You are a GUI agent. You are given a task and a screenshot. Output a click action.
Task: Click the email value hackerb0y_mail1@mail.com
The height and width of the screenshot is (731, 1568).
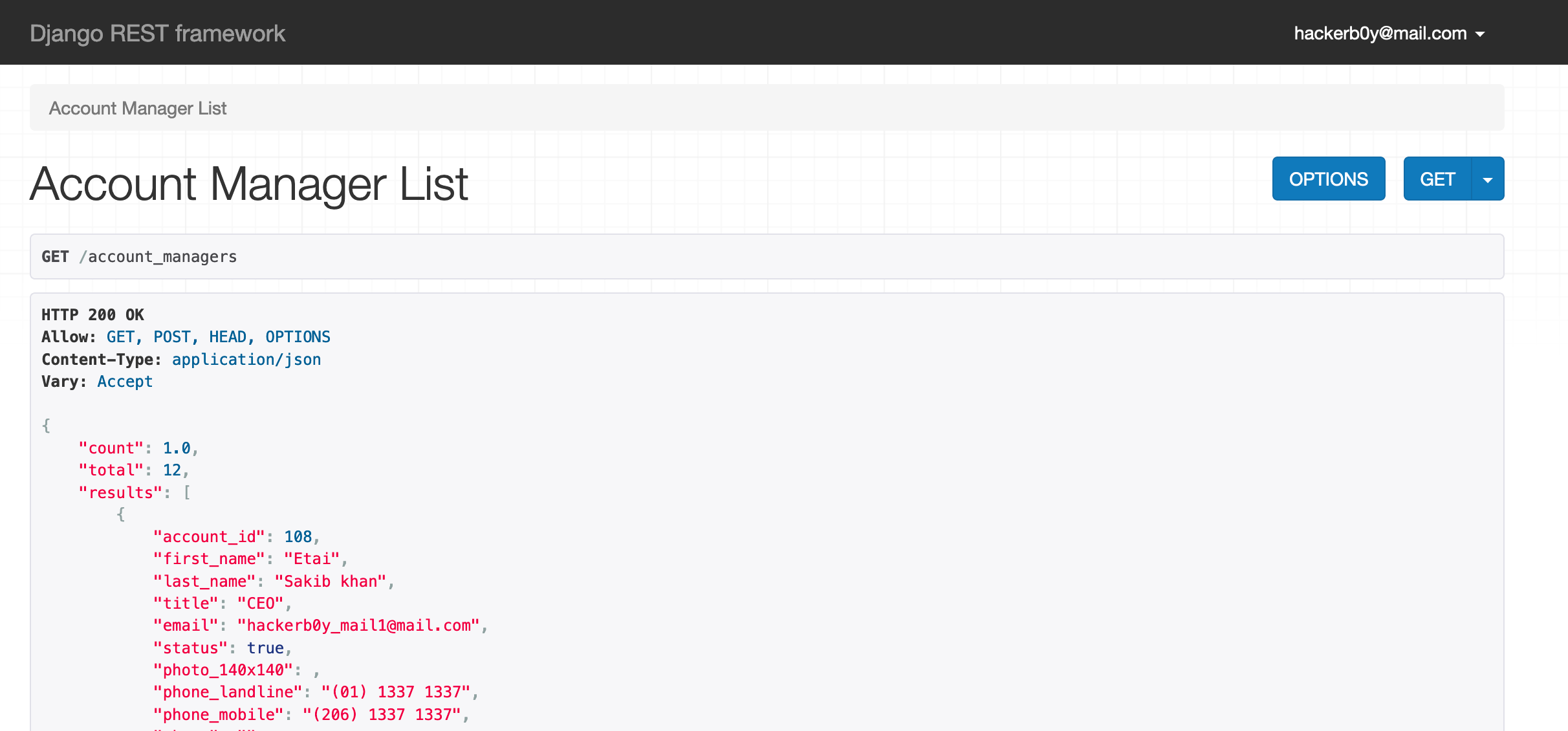358,626
